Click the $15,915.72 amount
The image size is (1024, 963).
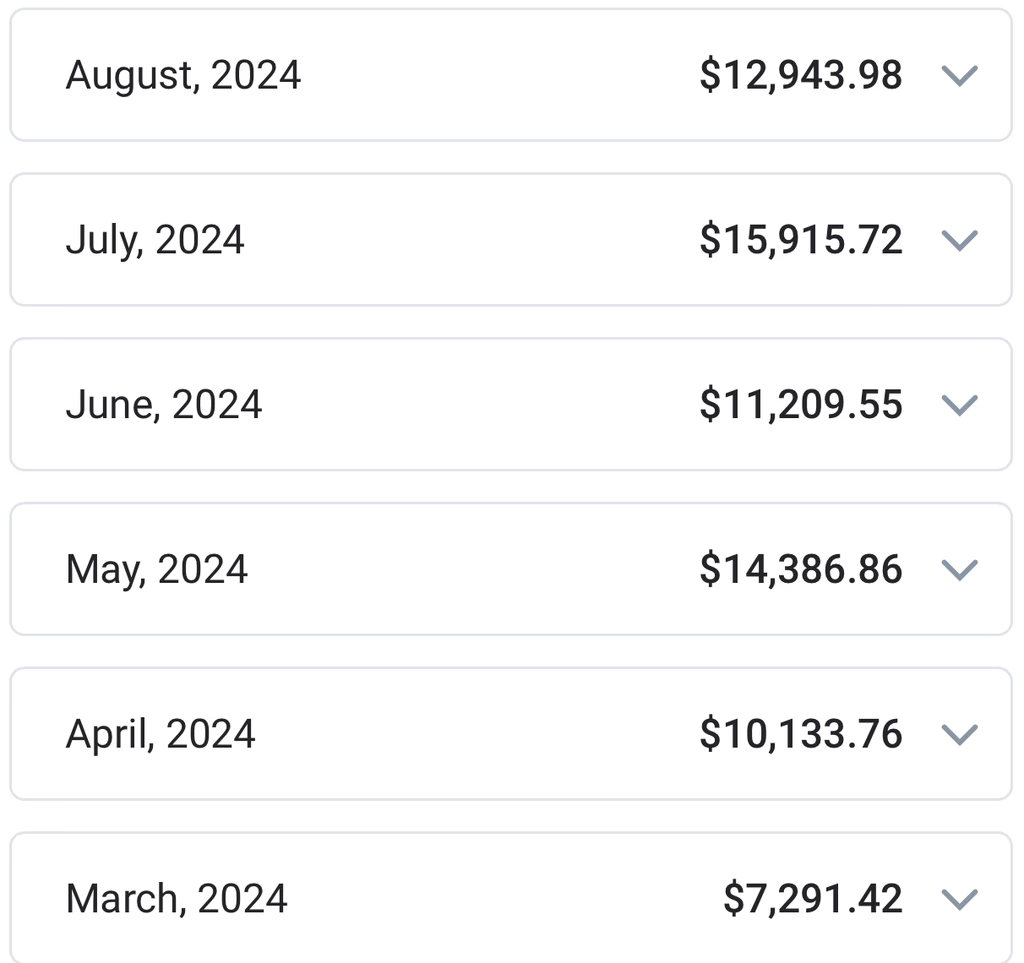(801, 240)
